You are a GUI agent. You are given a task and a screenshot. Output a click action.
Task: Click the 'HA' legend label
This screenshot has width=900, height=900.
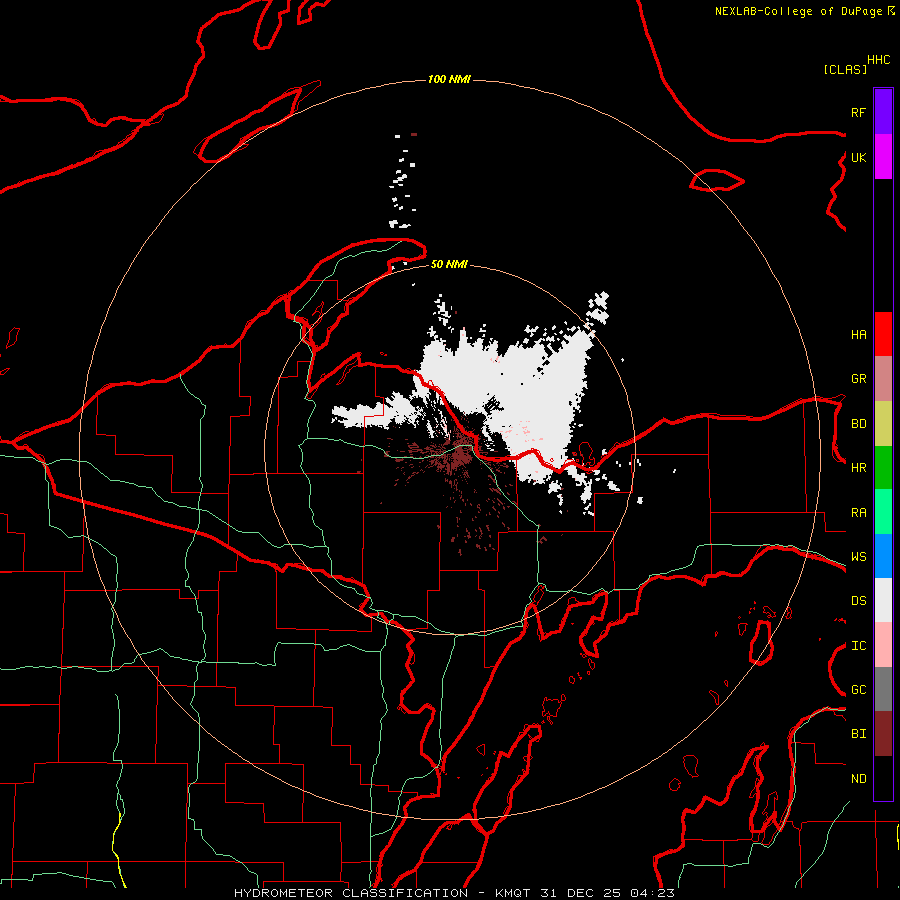(x=858, y=334)
